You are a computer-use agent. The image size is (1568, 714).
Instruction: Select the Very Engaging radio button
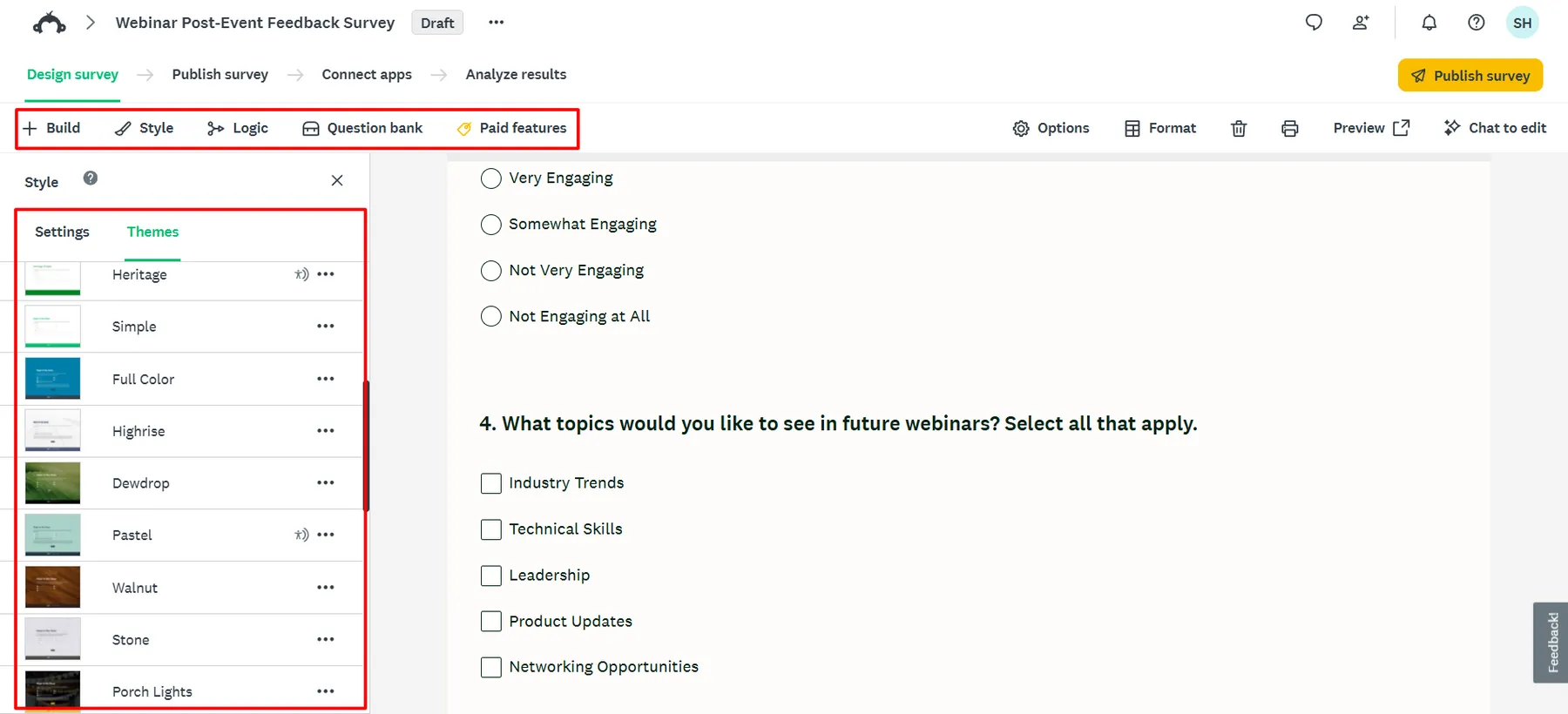tap(491, 178)
